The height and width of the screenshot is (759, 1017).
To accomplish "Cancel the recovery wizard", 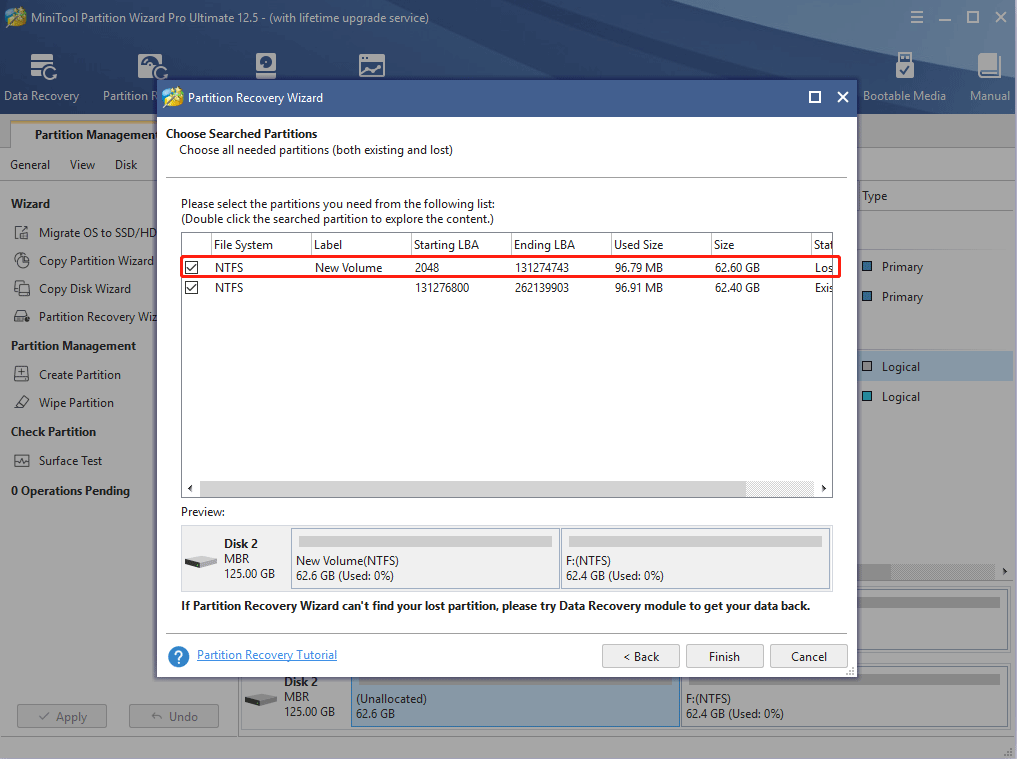I will tap(809, 657).
